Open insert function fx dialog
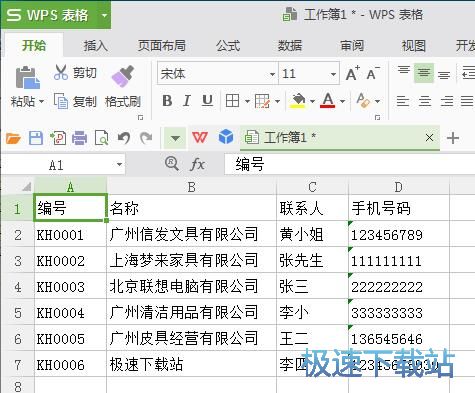 coord(197,164)
